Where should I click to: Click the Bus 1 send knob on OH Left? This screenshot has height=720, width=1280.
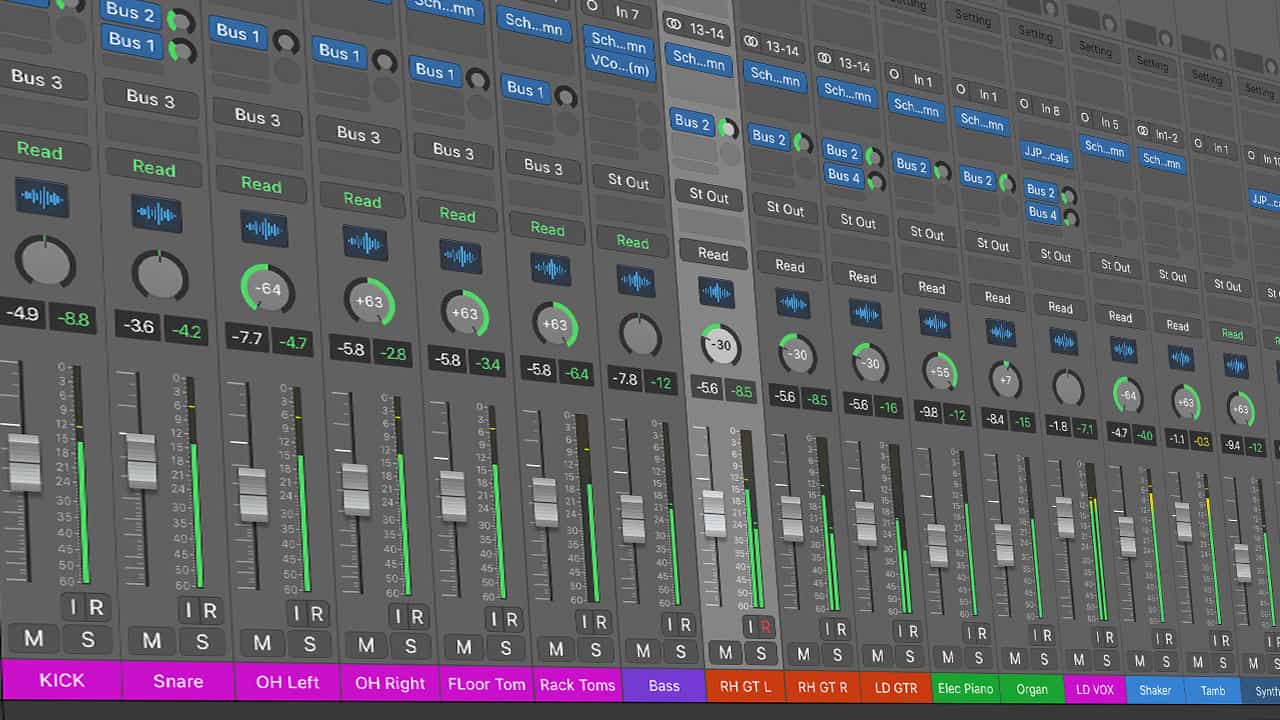pos(285,42)
